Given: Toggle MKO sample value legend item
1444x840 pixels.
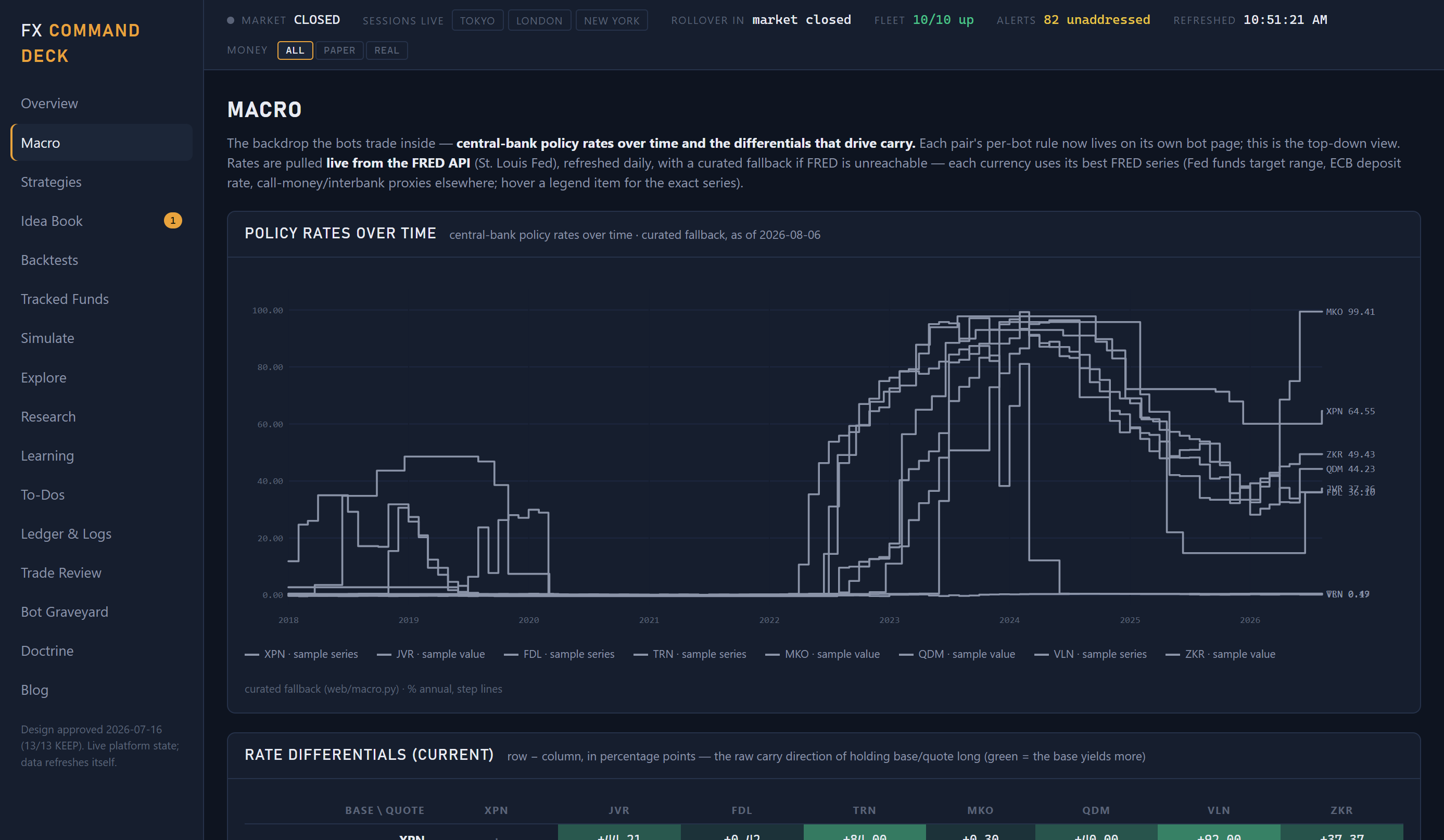Looking at the screenshot, I should (x=823, y=654).
